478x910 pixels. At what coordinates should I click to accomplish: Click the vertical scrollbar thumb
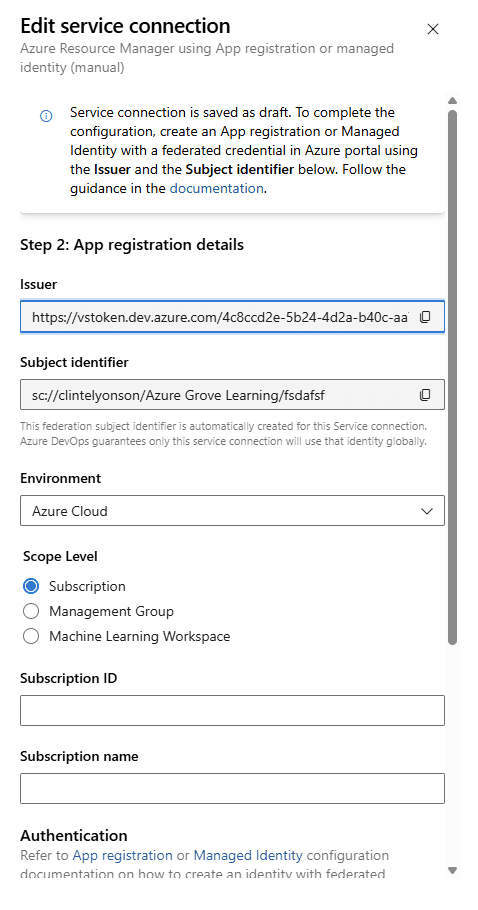(x=453, y=376)
